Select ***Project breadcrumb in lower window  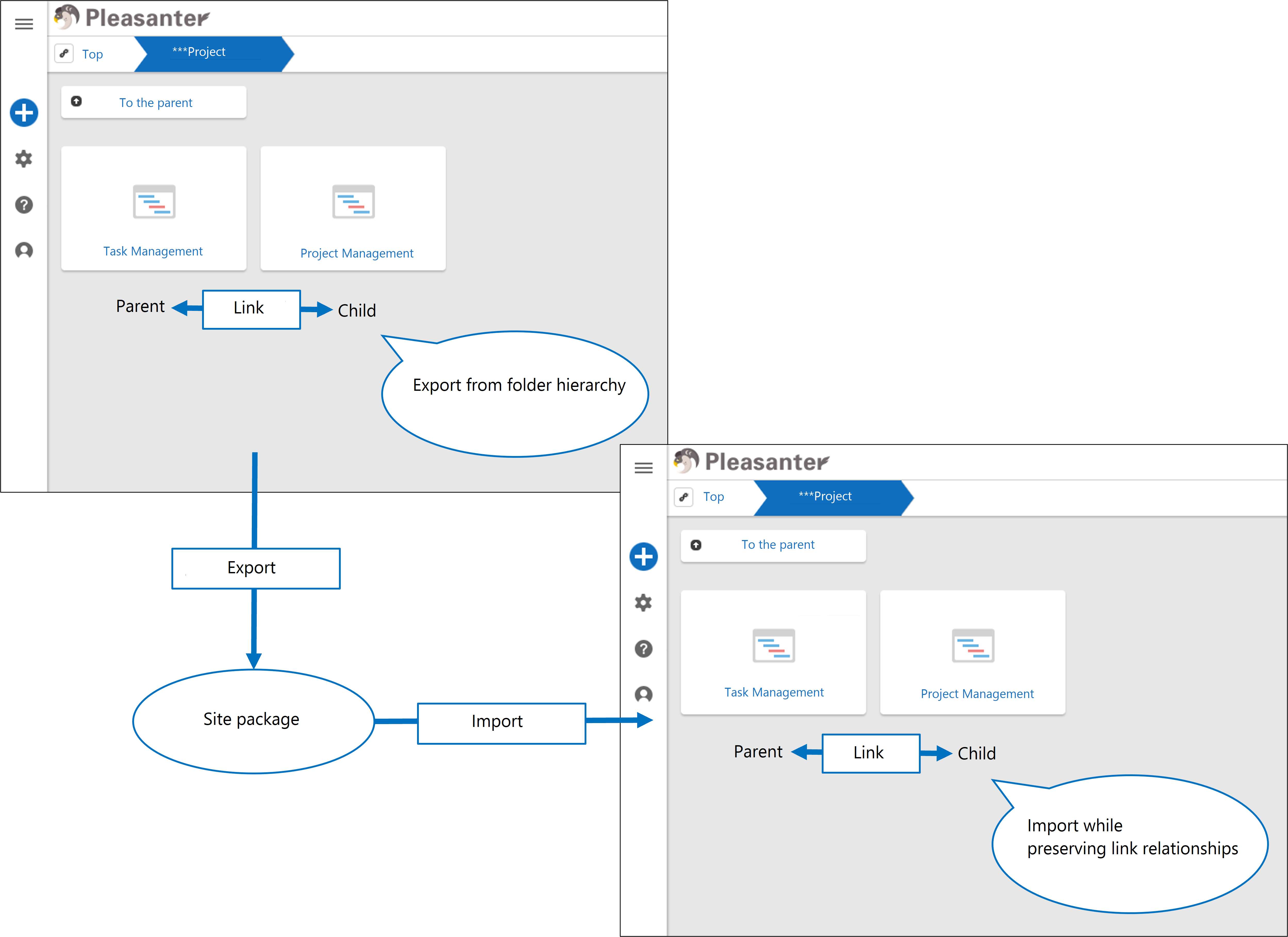834,498
